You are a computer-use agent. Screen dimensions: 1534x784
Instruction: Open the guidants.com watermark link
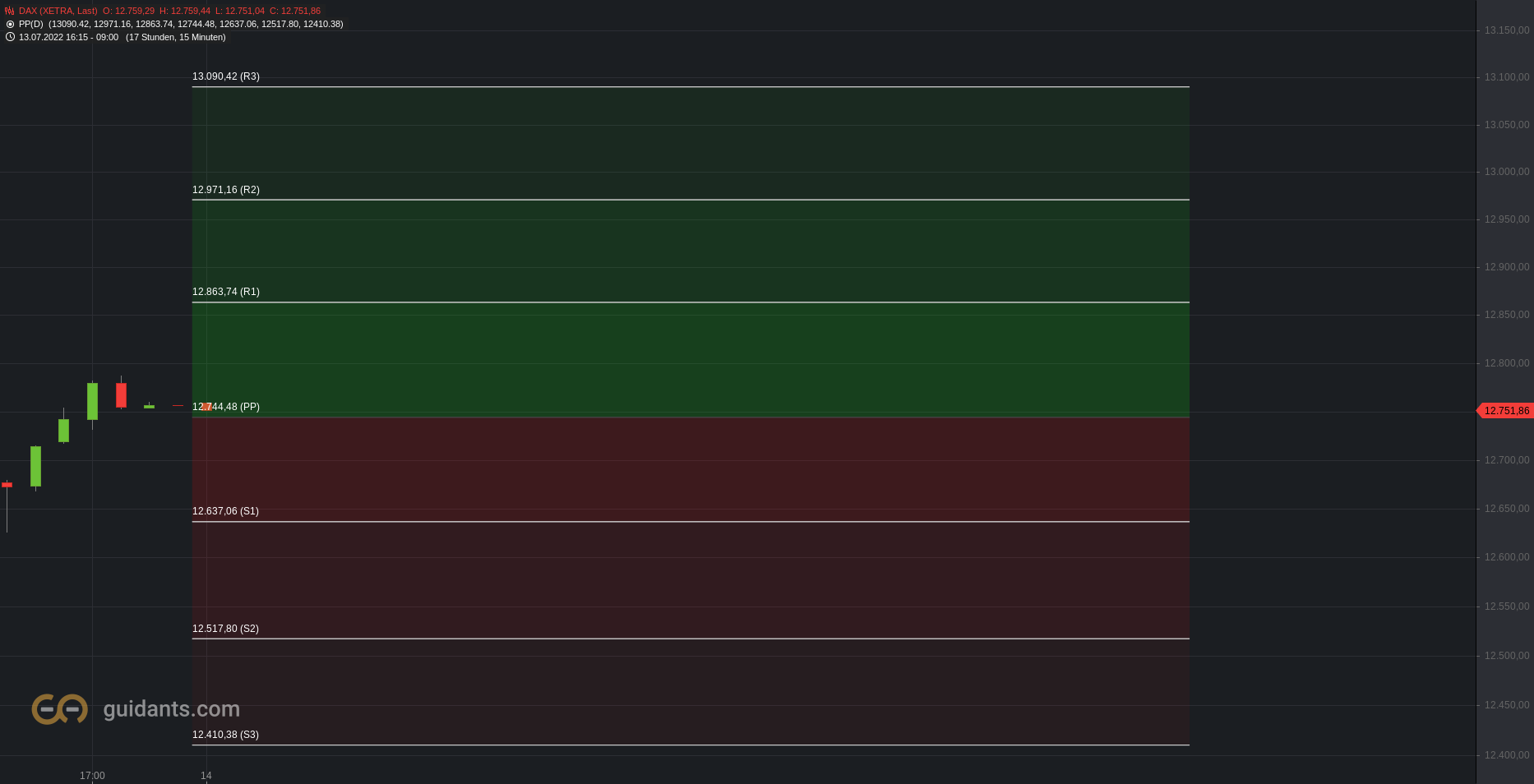click(172, 708)
